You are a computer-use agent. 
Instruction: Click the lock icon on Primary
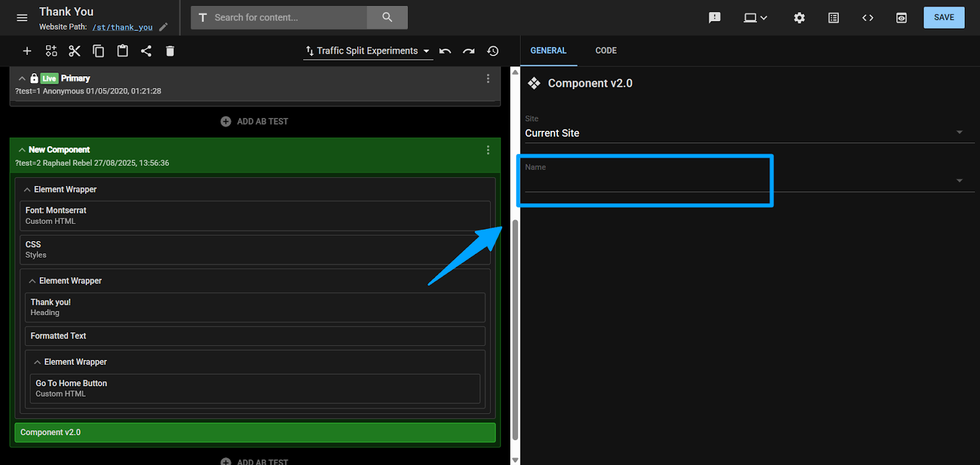pyautogui.click(x=34, y=79)
